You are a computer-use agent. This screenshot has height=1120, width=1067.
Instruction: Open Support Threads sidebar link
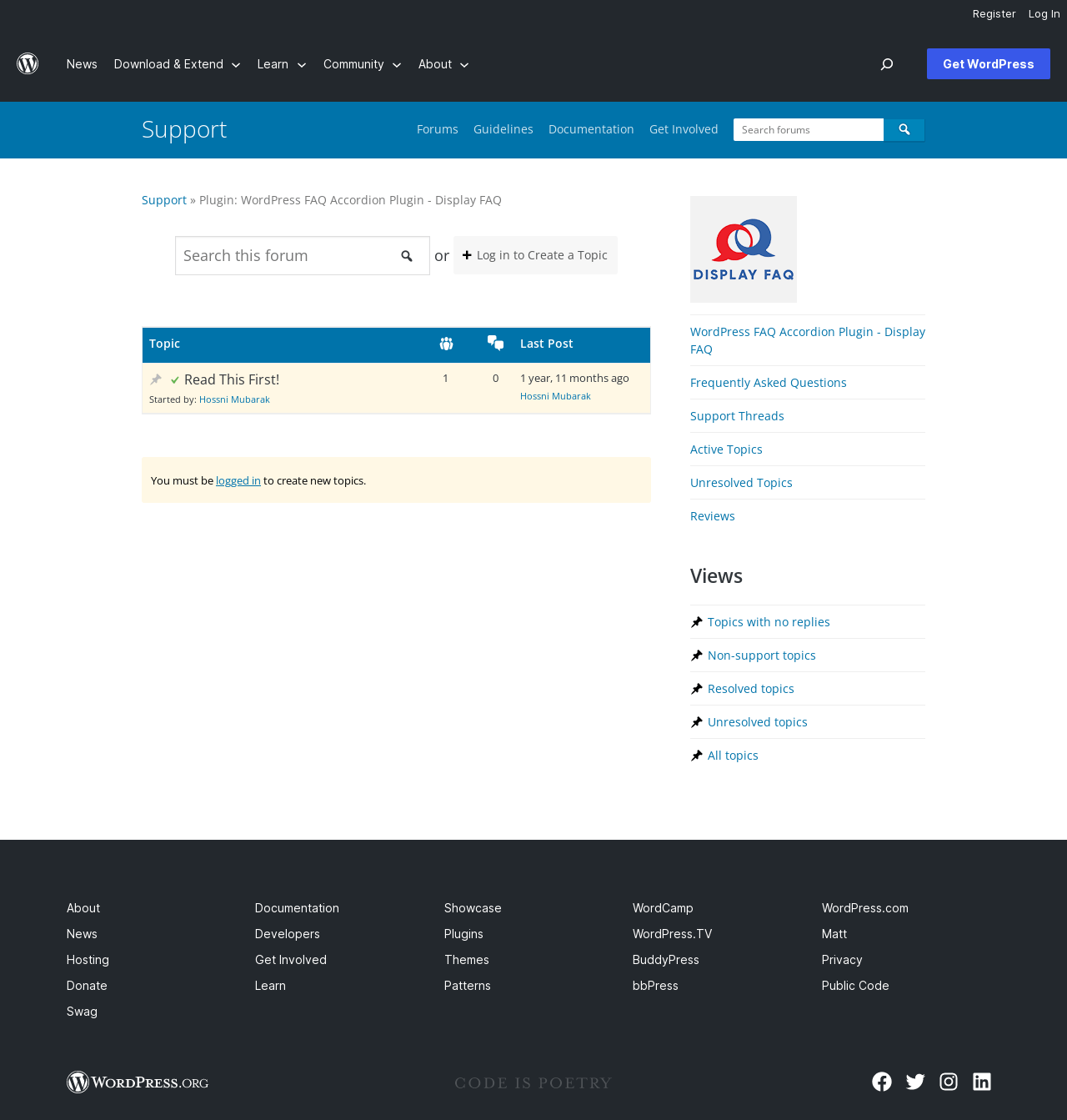[x=737, y=416]
